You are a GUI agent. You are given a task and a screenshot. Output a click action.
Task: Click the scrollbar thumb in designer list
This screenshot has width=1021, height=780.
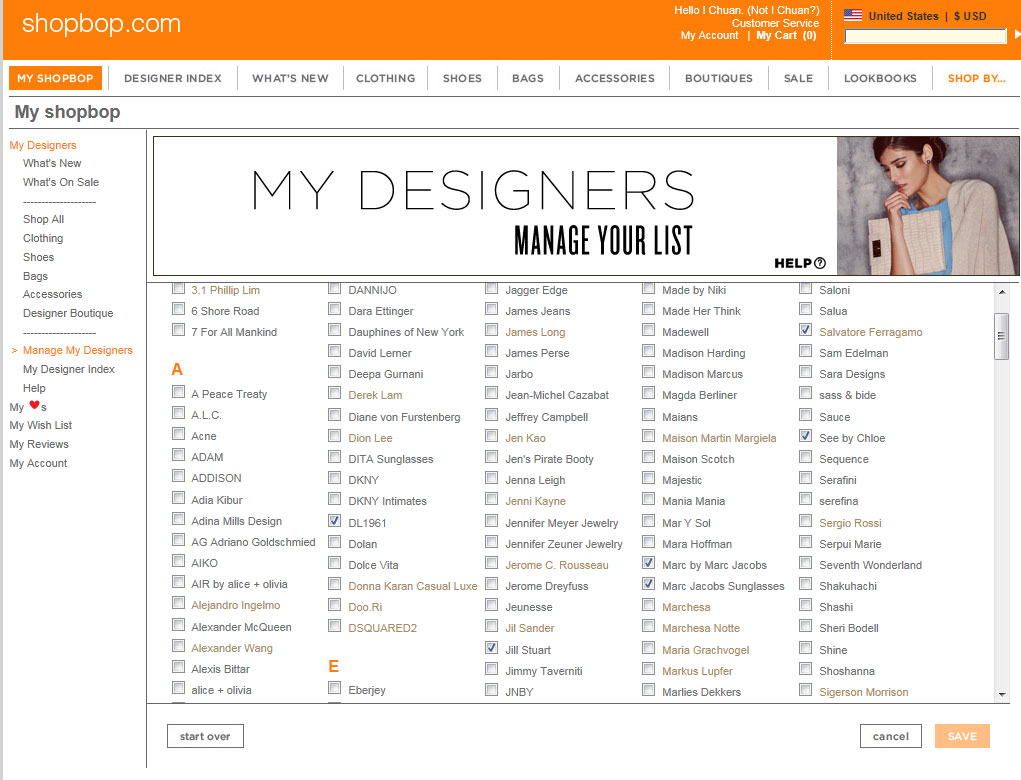(x=1001, y=336)
